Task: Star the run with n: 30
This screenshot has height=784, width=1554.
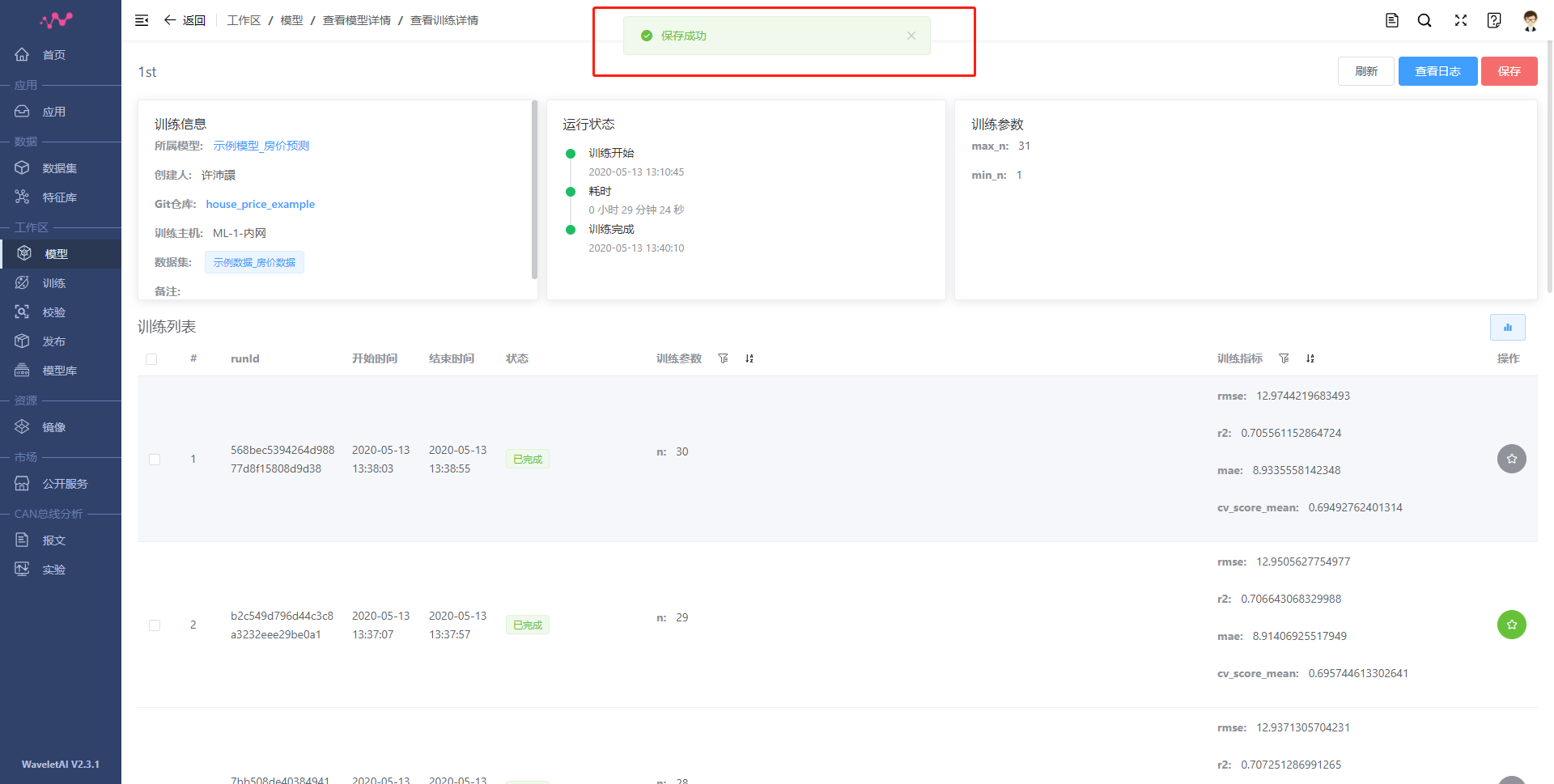Action: [x=1511, y=459]
